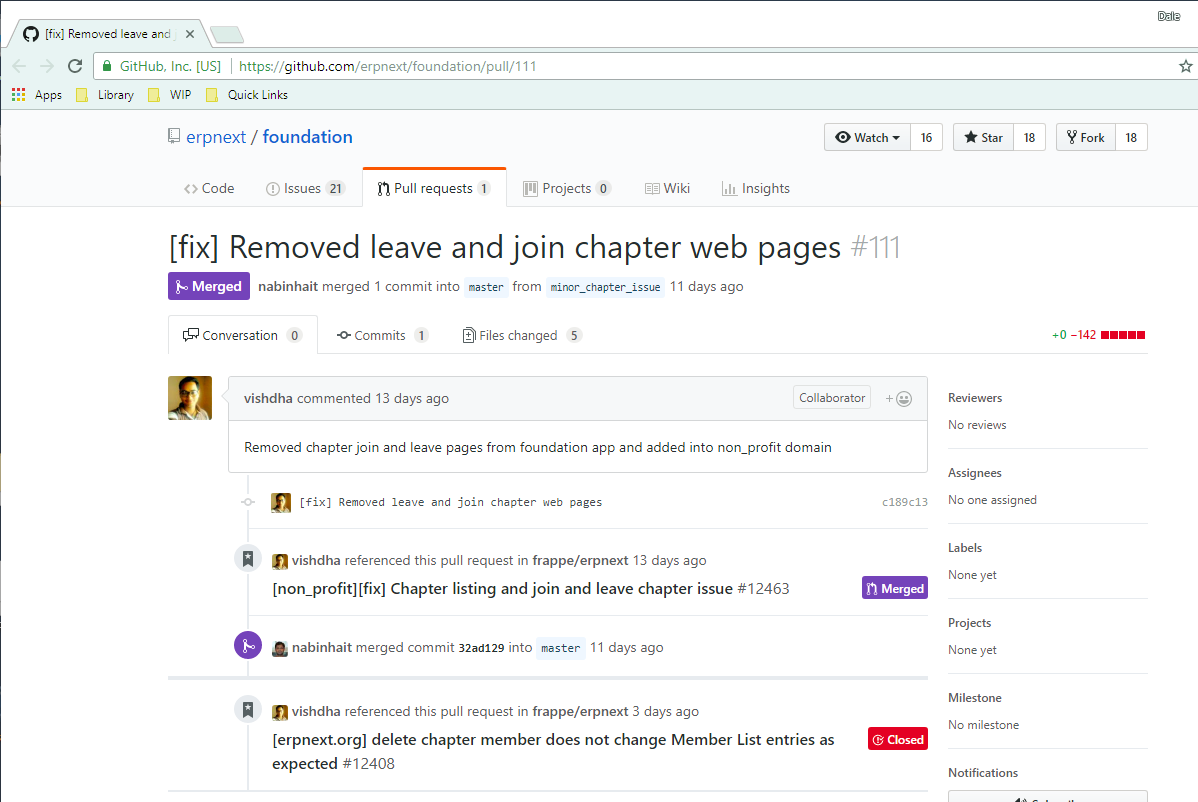Click the Collaborator badge
This screenshot has height=802, width=1198.
click(x=832, y=398)
